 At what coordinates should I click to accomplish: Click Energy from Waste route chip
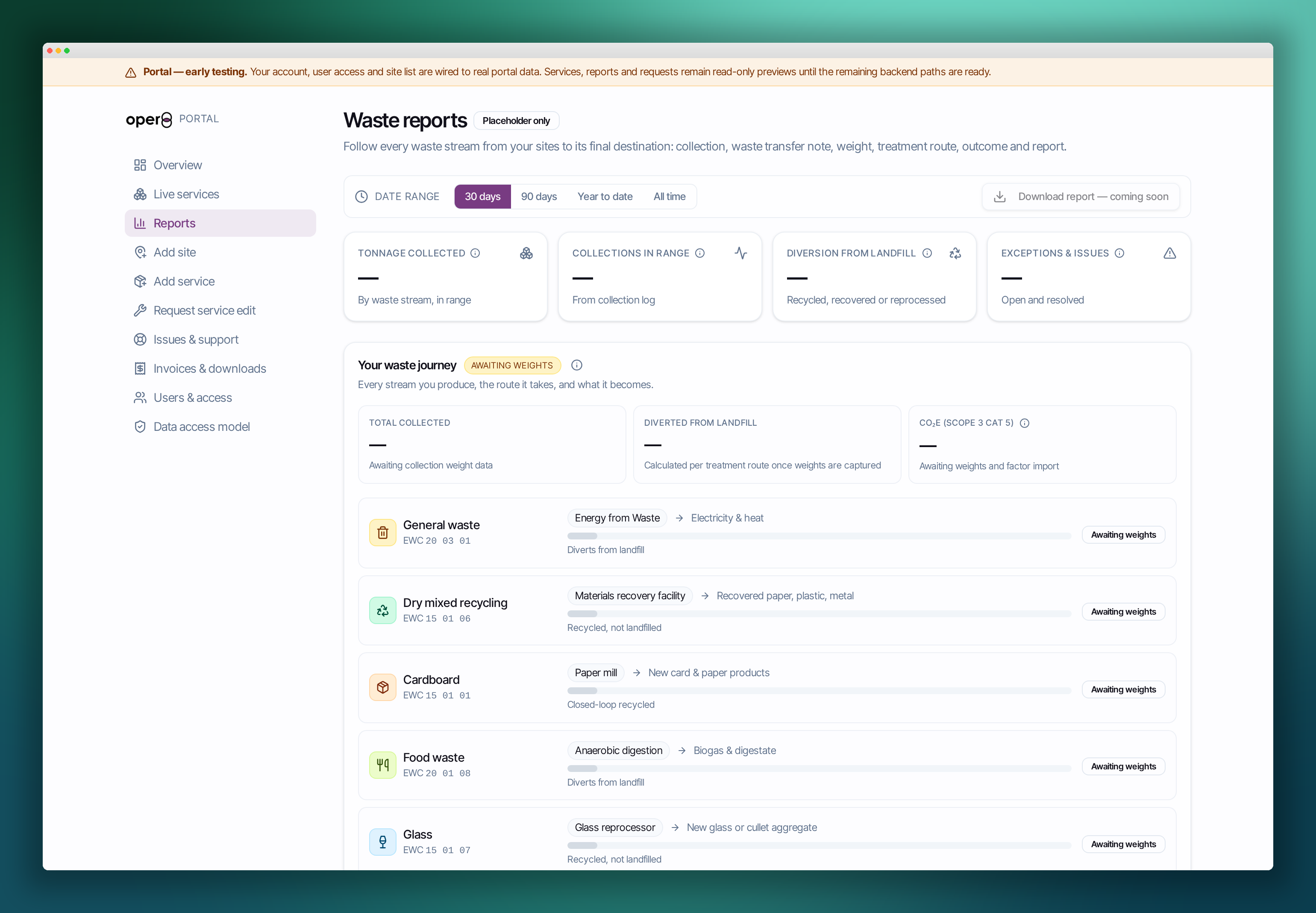617,518
